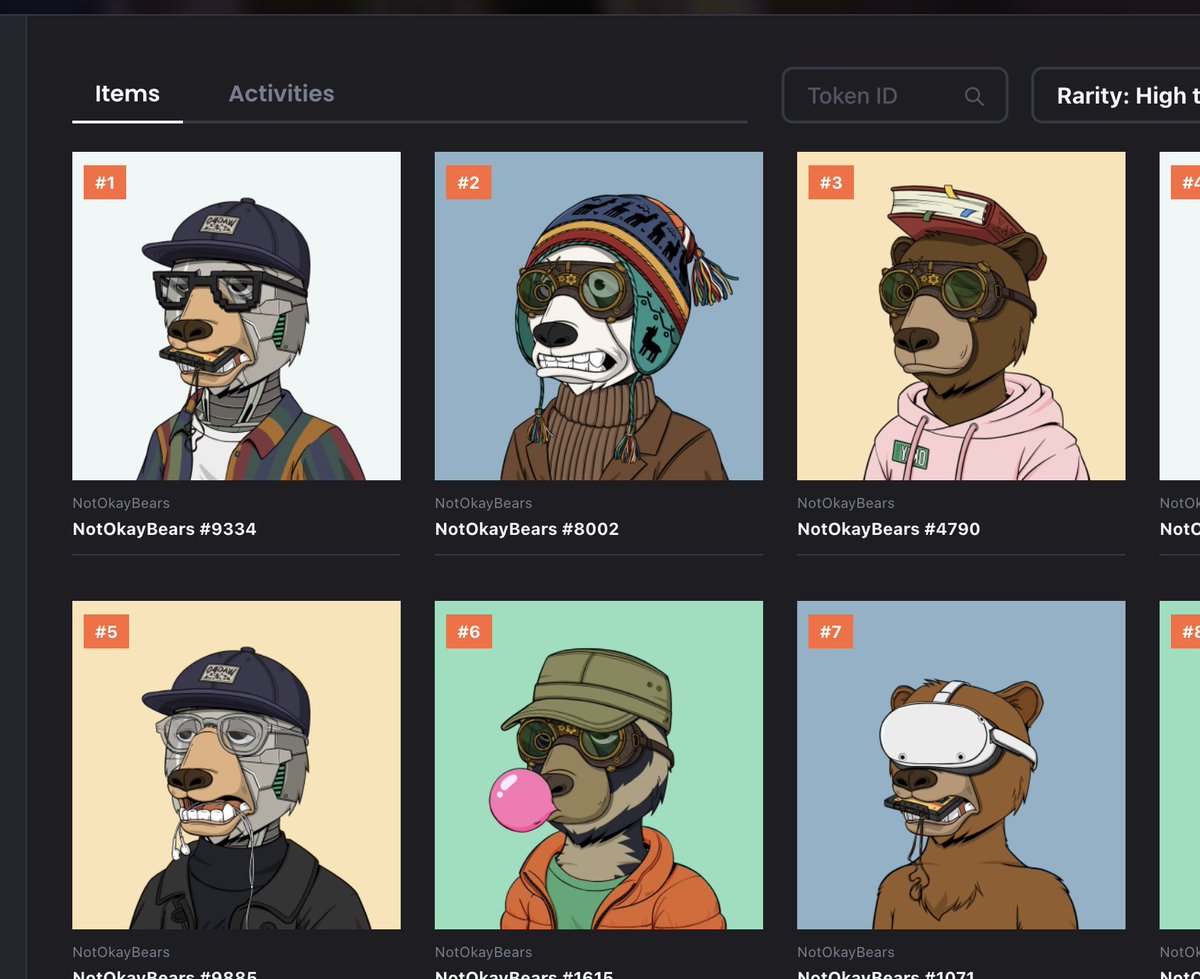1200x979 pixels.
Task: Click the search magnifier icon in Token ID field
Action: 974,95
